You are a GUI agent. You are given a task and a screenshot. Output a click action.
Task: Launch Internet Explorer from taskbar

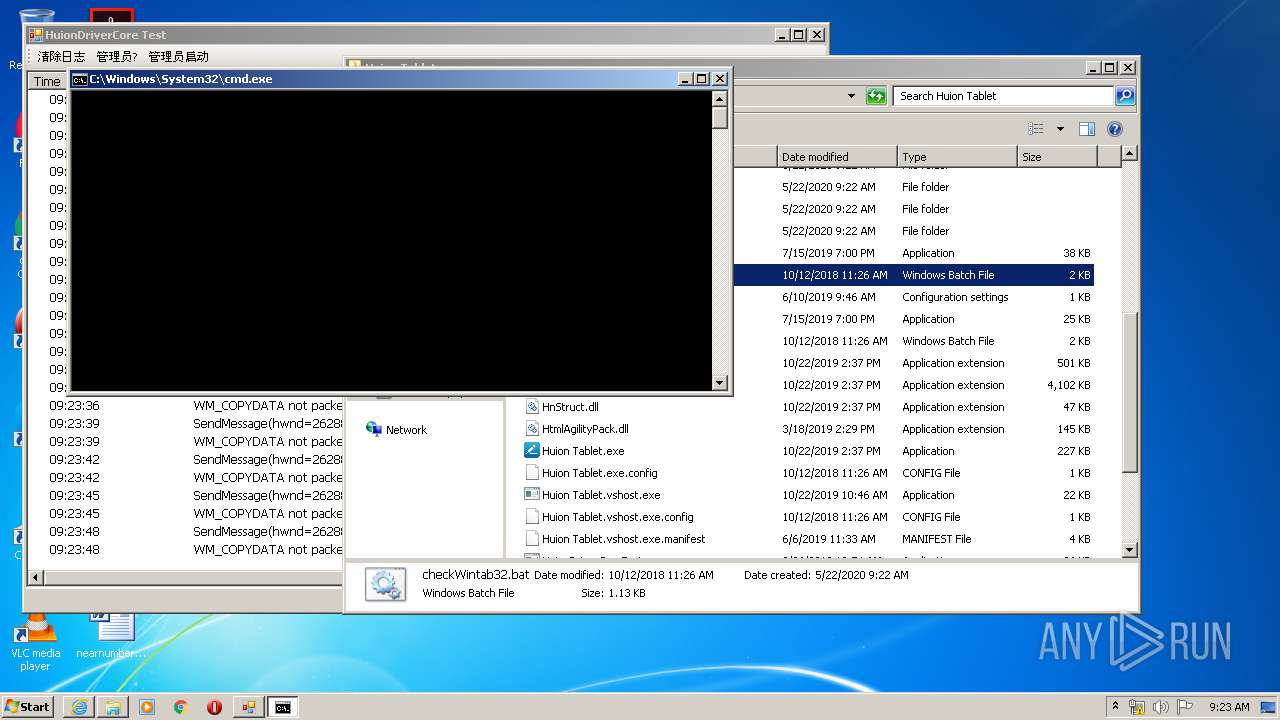click(79, 707)
